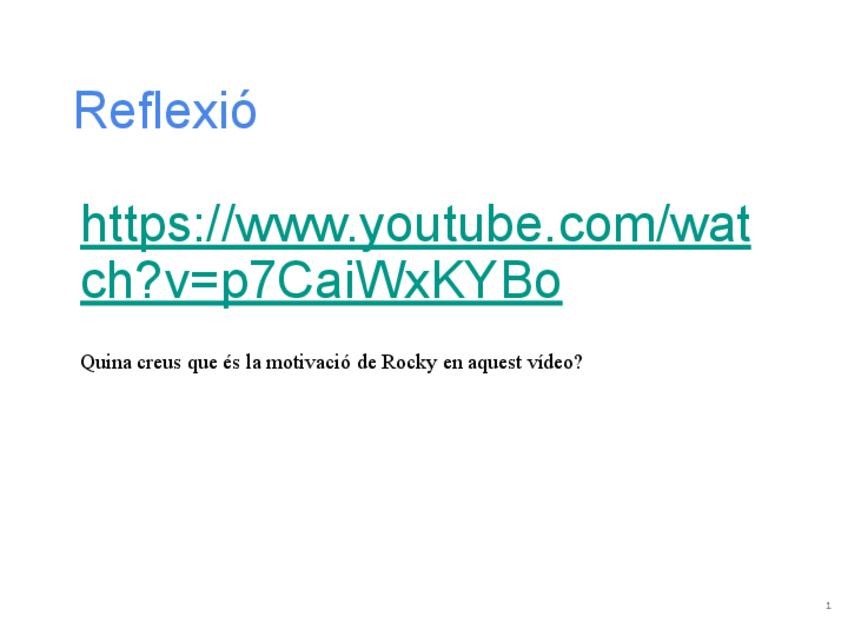The image size is (848, 636).
Task: Select the question text about Rocky's motivation
Action: coord(331,362)
